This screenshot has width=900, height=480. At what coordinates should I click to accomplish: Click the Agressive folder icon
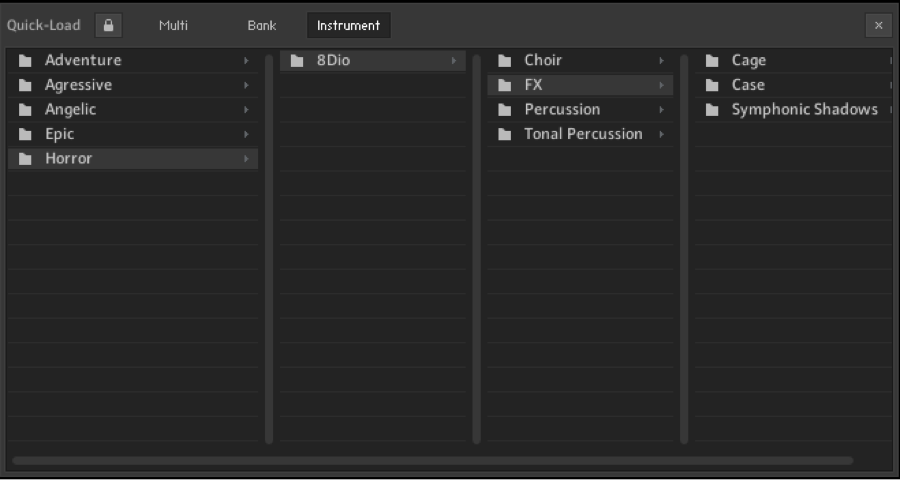[x=25, y=86]
